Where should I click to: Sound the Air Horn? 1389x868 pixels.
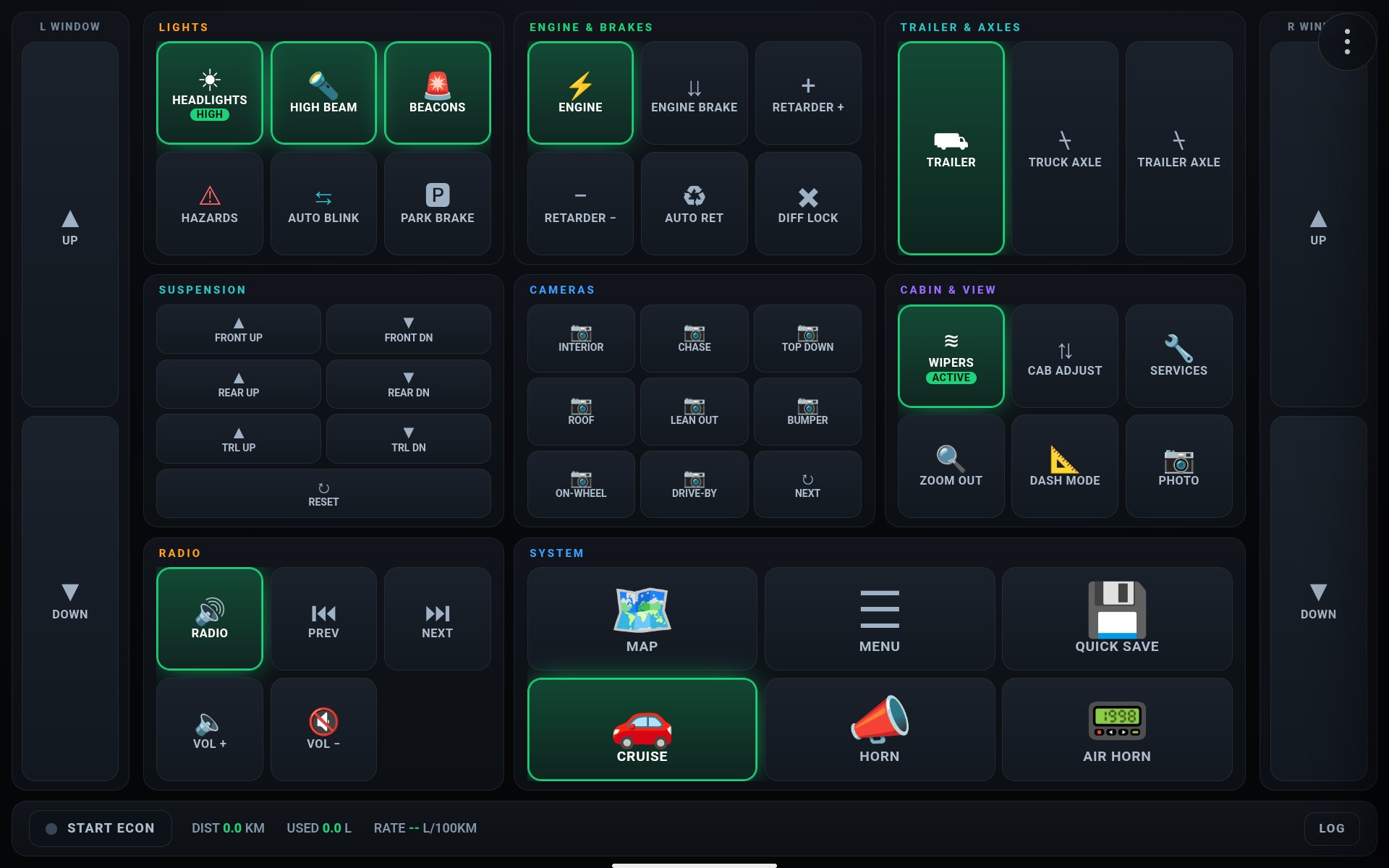coord(1117,729)
